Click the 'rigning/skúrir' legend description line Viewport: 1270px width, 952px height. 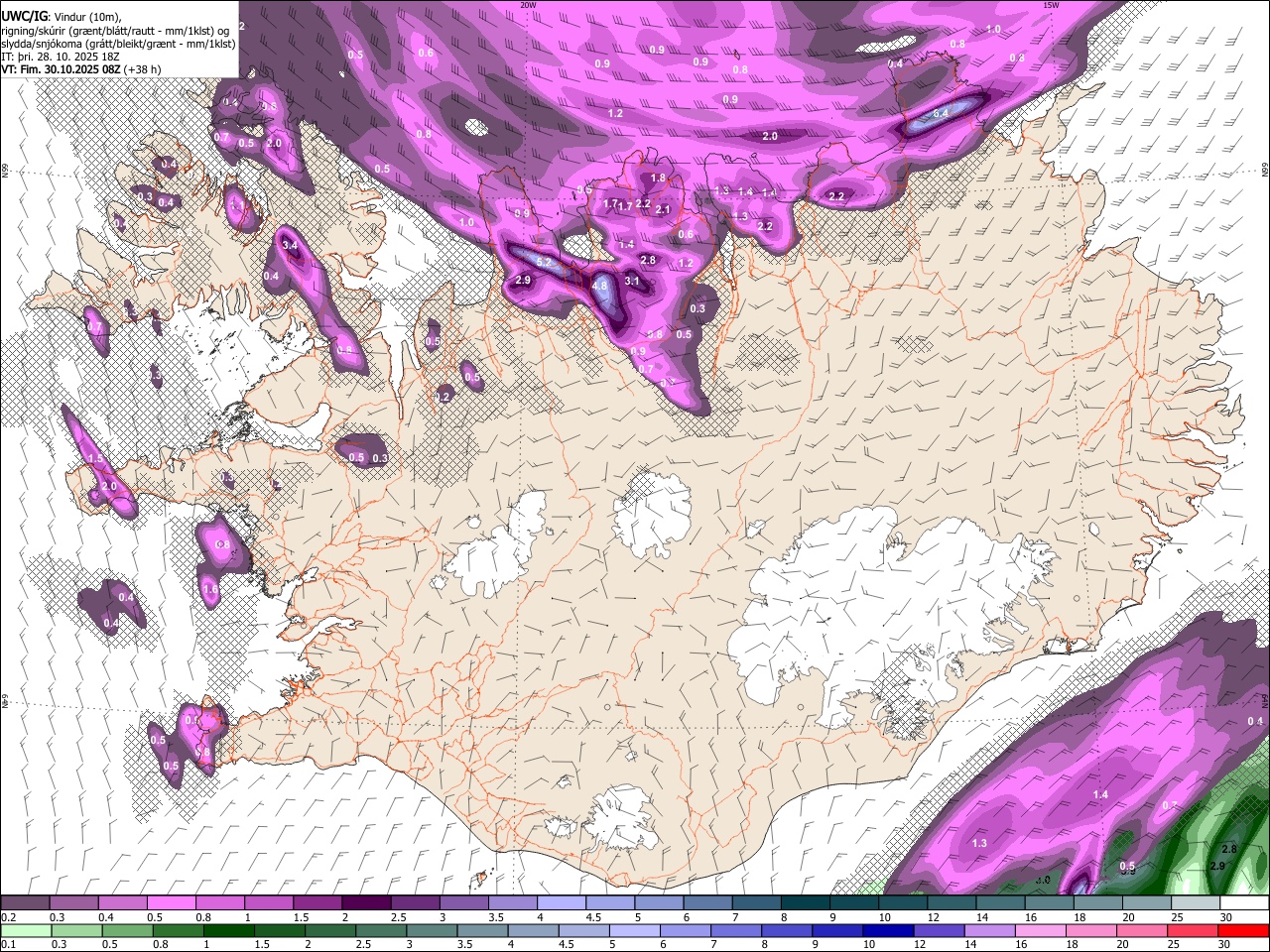116,31
